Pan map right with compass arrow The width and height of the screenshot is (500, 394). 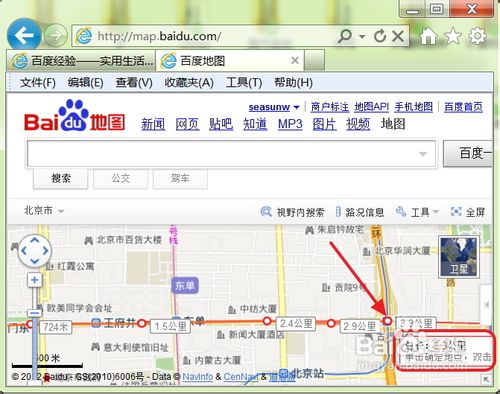coord(45,251)
